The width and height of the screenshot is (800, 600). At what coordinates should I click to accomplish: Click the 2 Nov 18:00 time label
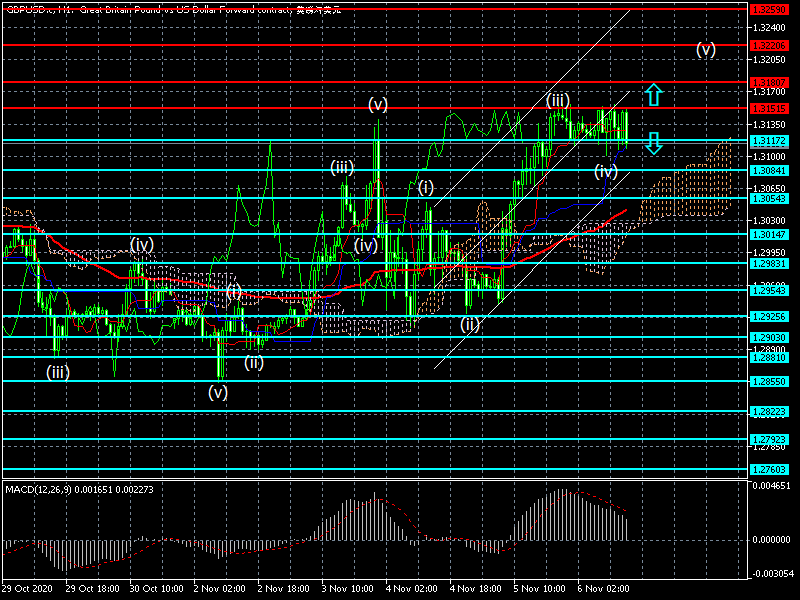pos(284,589)
